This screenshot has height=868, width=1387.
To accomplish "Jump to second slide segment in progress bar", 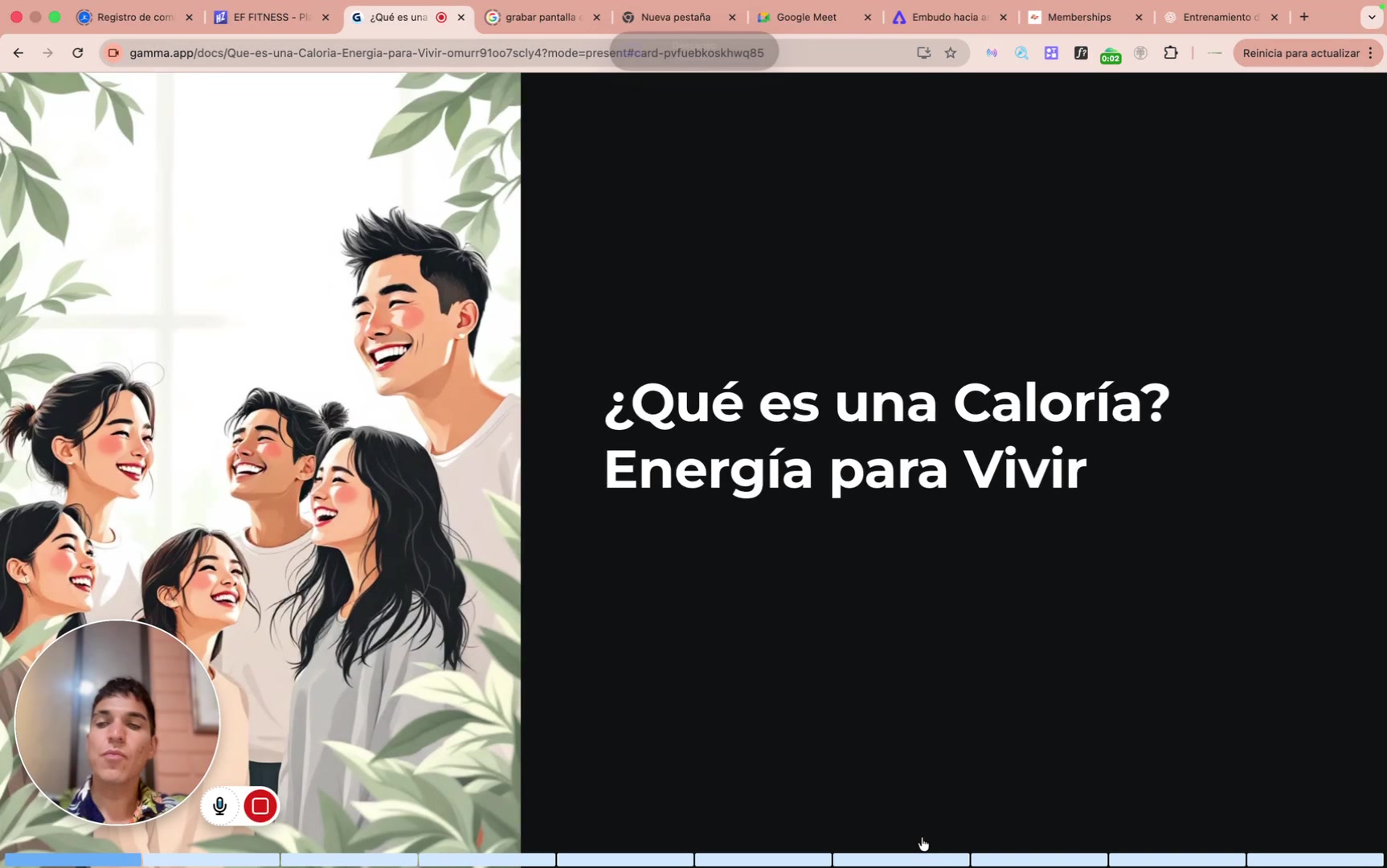I will [x=211, y=860].
